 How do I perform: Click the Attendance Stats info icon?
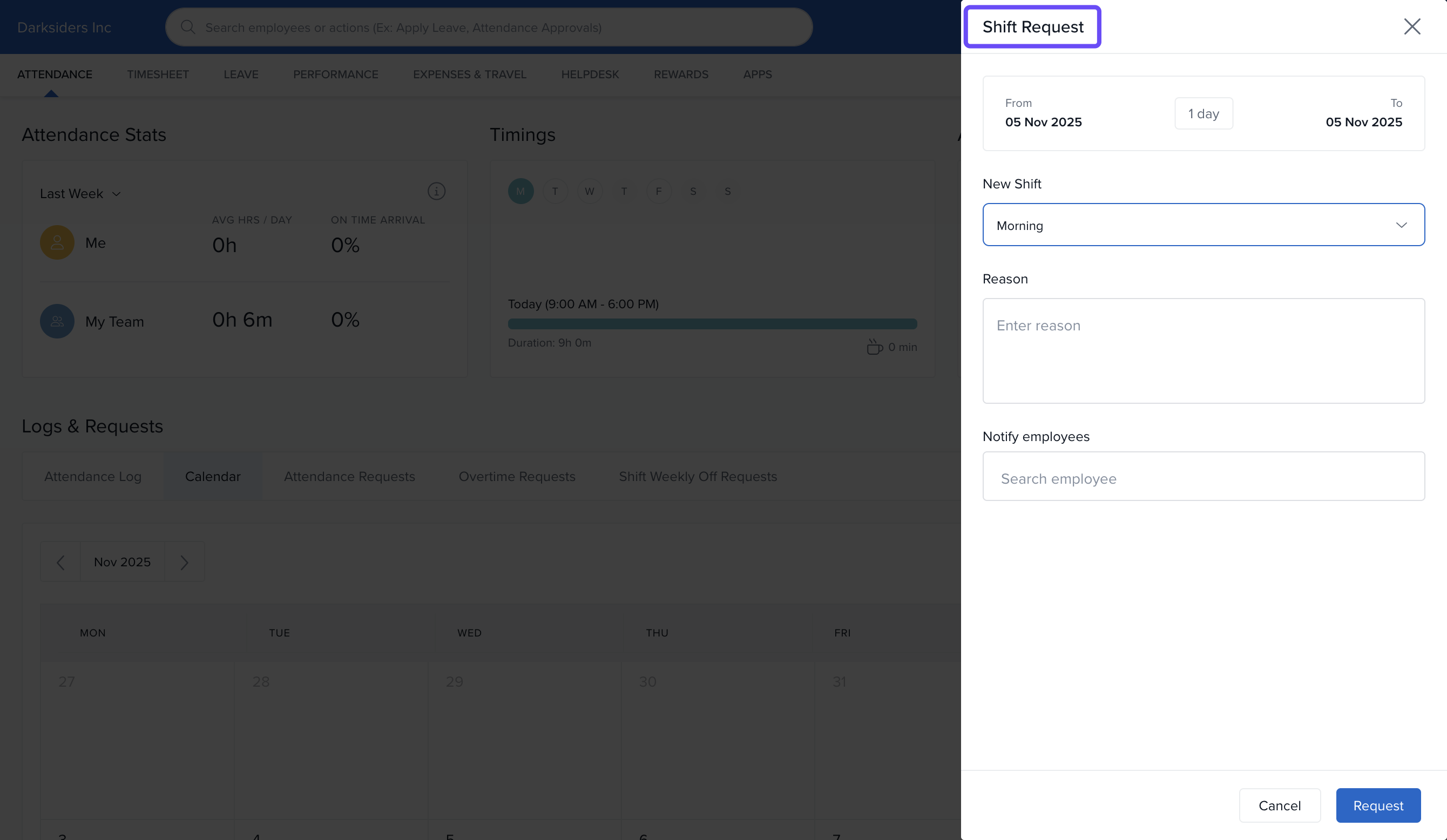coord(436,191)
